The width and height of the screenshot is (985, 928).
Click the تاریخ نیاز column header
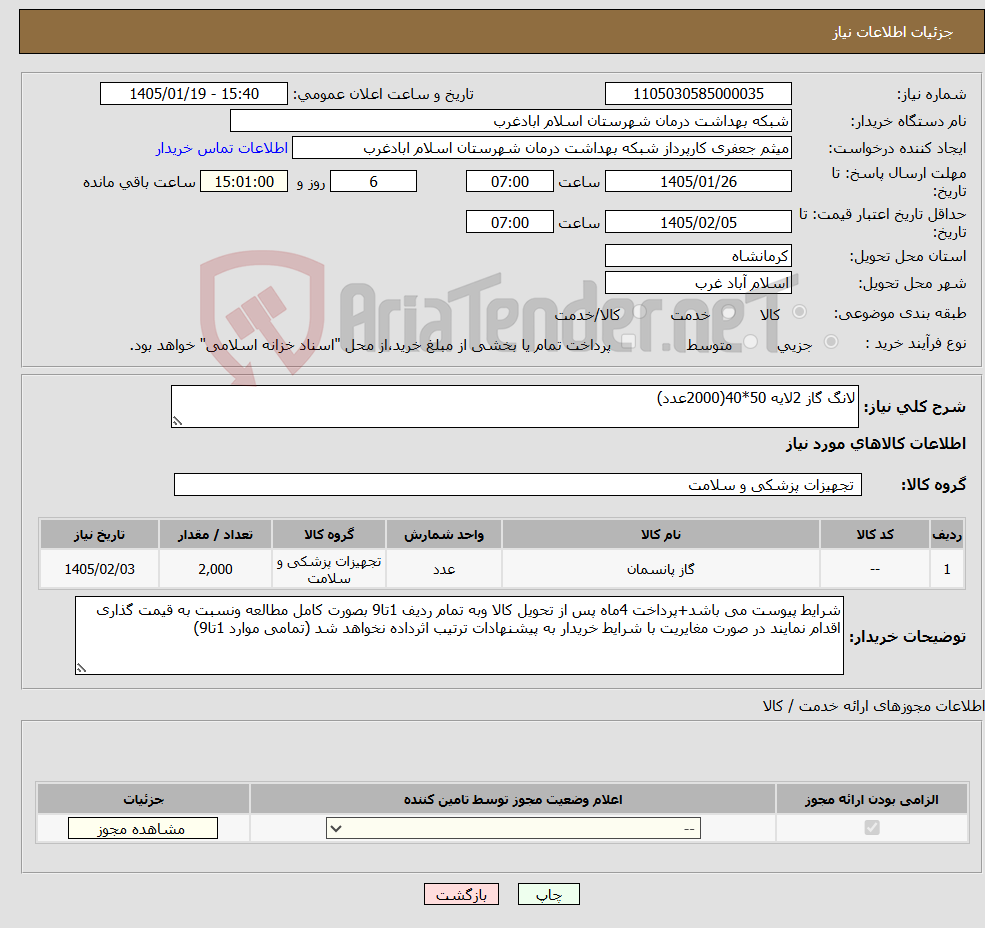(x=99, y=534)
